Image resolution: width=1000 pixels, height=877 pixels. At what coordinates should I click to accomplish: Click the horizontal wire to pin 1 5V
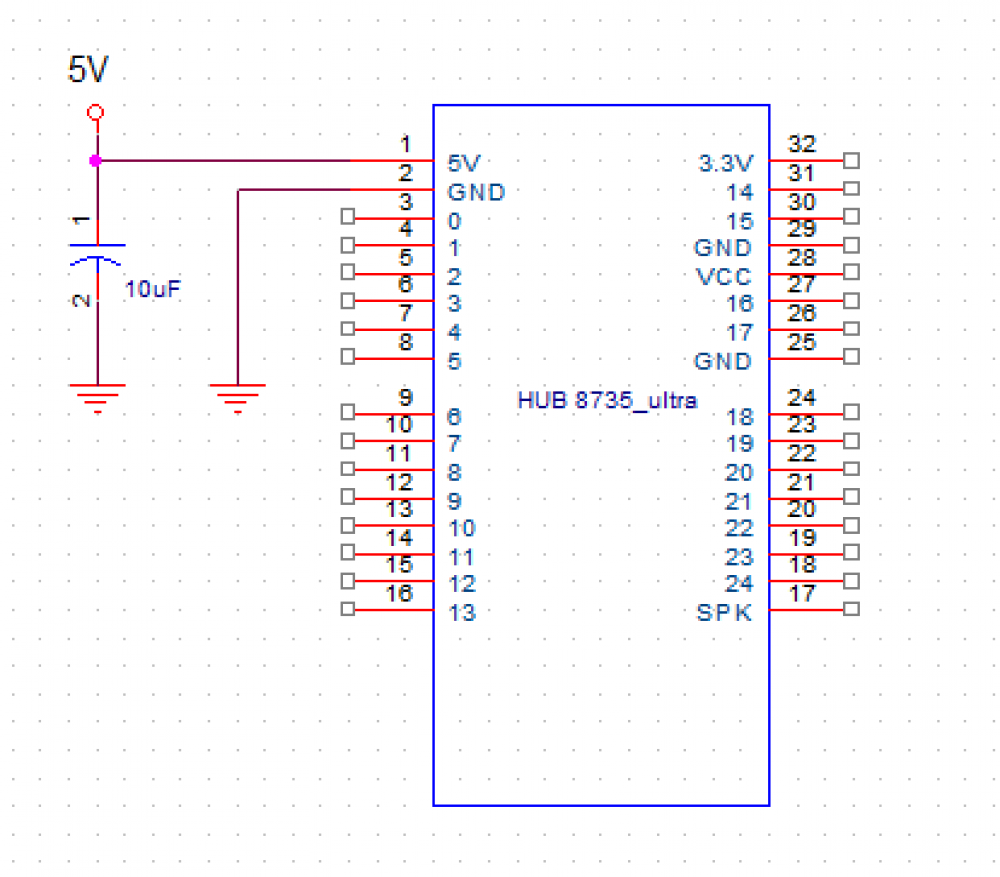coord(230,160)
